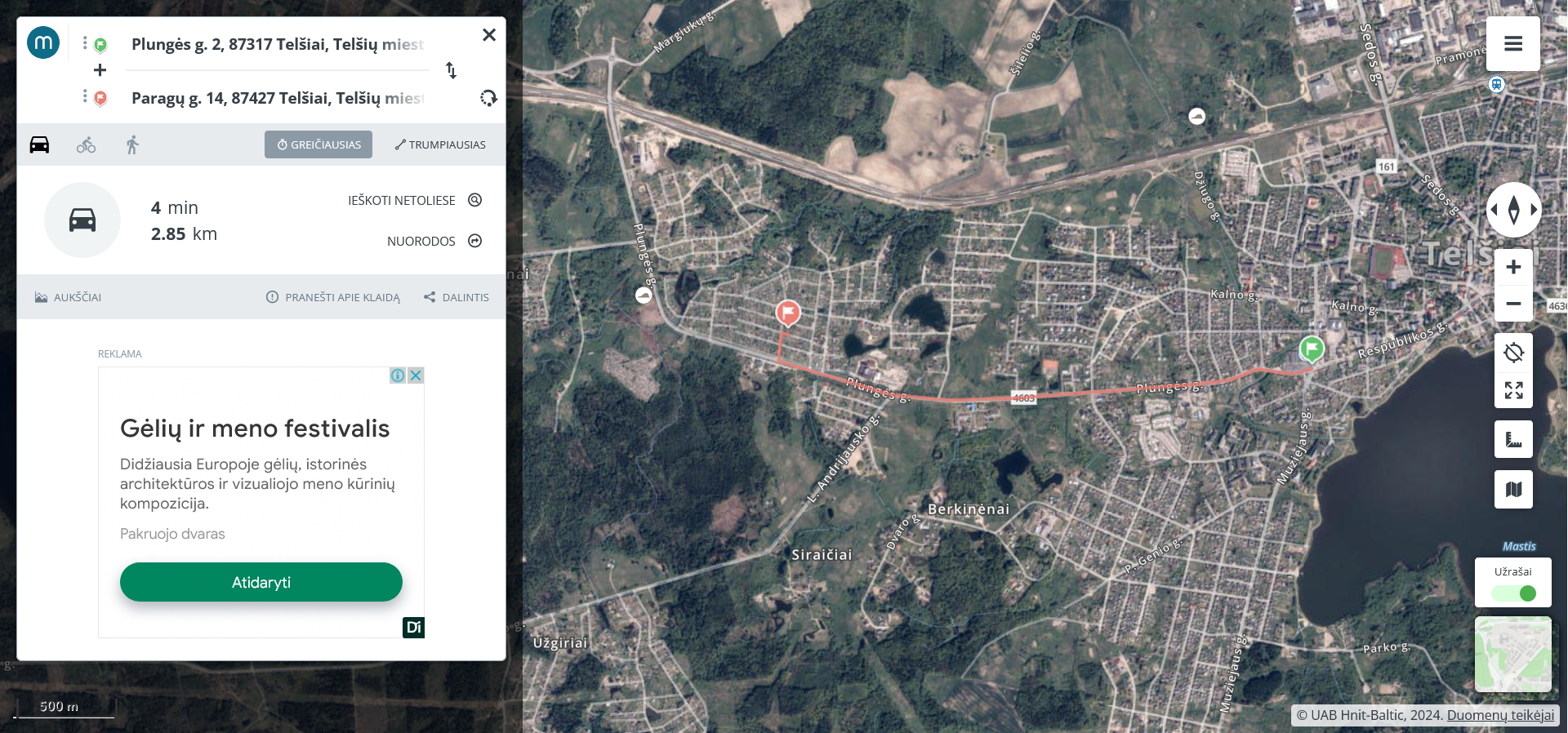The image size is (1568, 733).
Task: Enter fullscreen map view
Action: pyautogui.click(x=1512, y=390)
